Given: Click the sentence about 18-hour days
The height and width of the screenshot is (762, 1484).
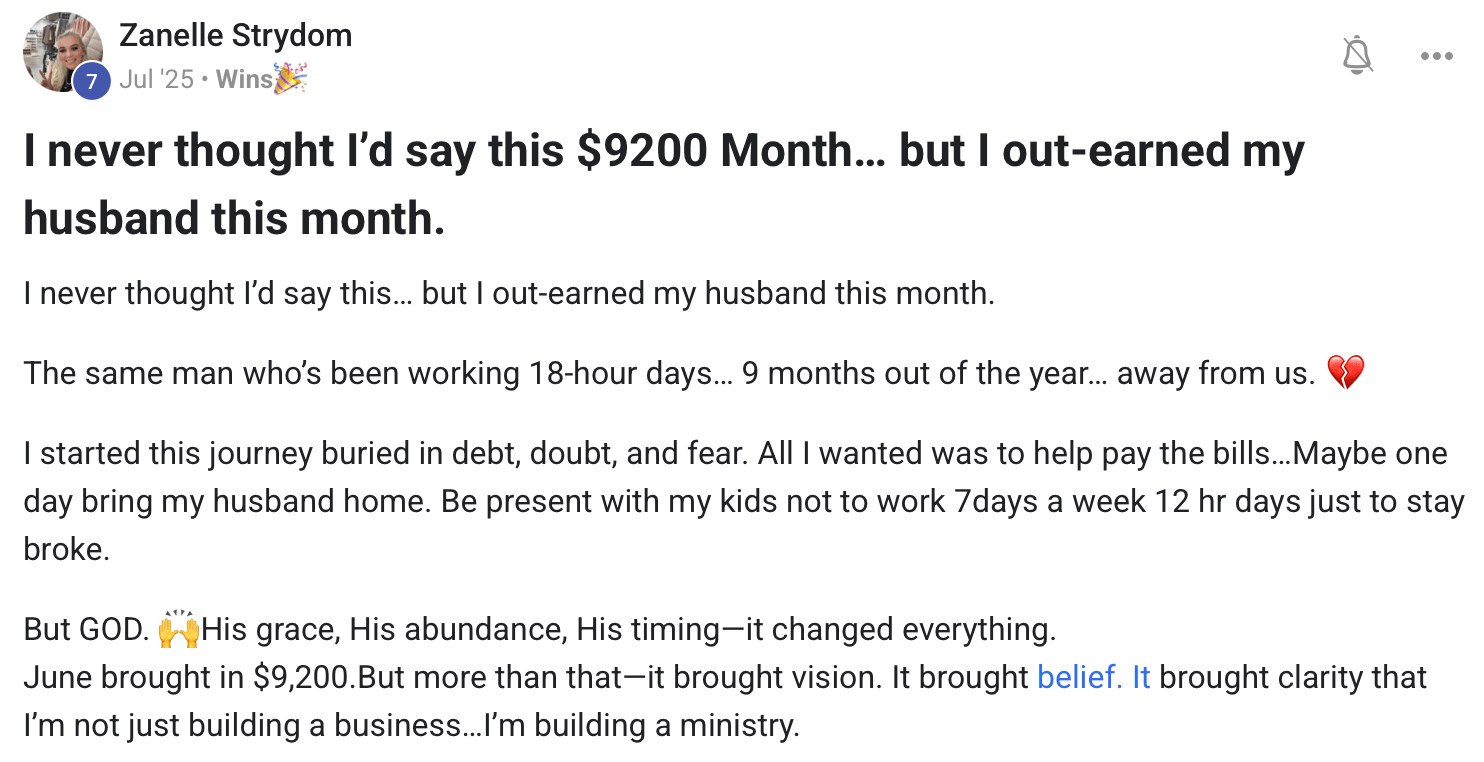Looking at the screenshot, I should (x=668, y=373).
